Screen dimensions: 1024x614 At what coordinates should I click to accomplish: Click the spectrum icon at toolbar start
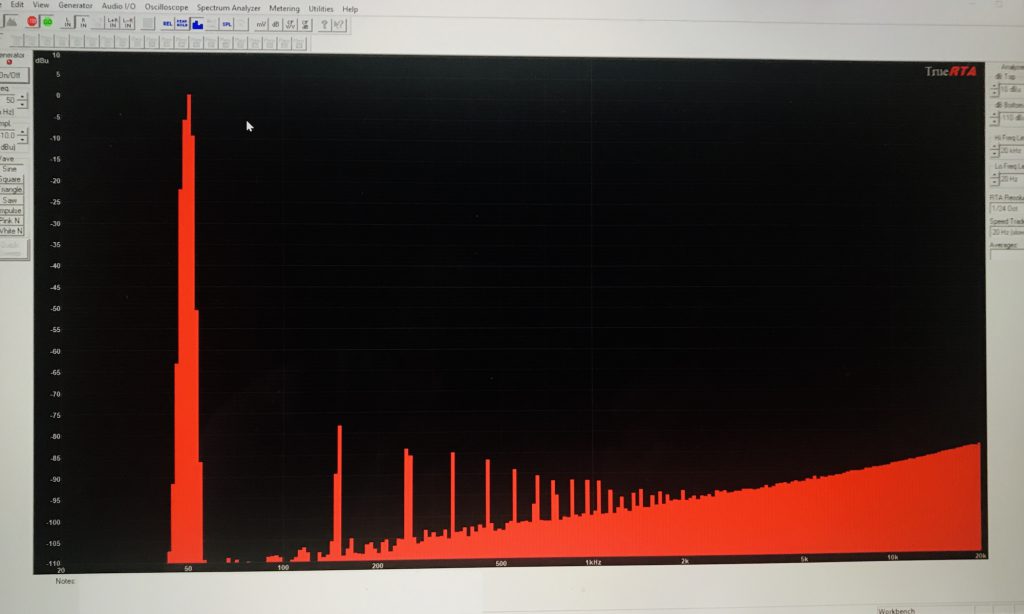click(x=10, y=22)
